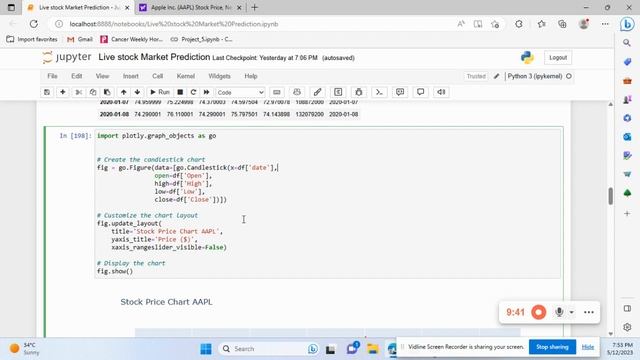This screenshot has height=360, width=640.
Task: Restart the kernel circular arrow icon
Action: (x=193, y=92)
